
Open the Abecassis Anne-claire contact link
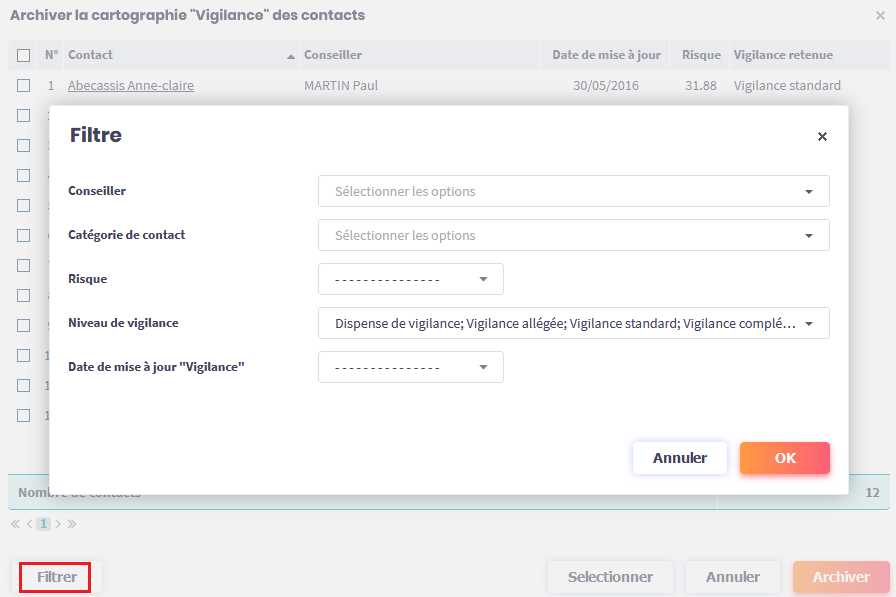pos(131,86)
